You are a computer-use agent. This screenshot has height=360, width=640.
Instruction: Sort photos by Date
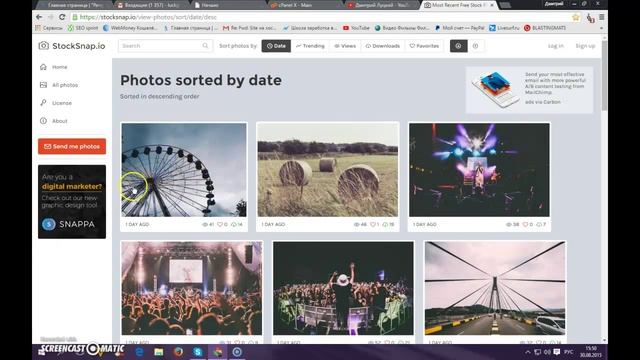(x=276, y=46)
